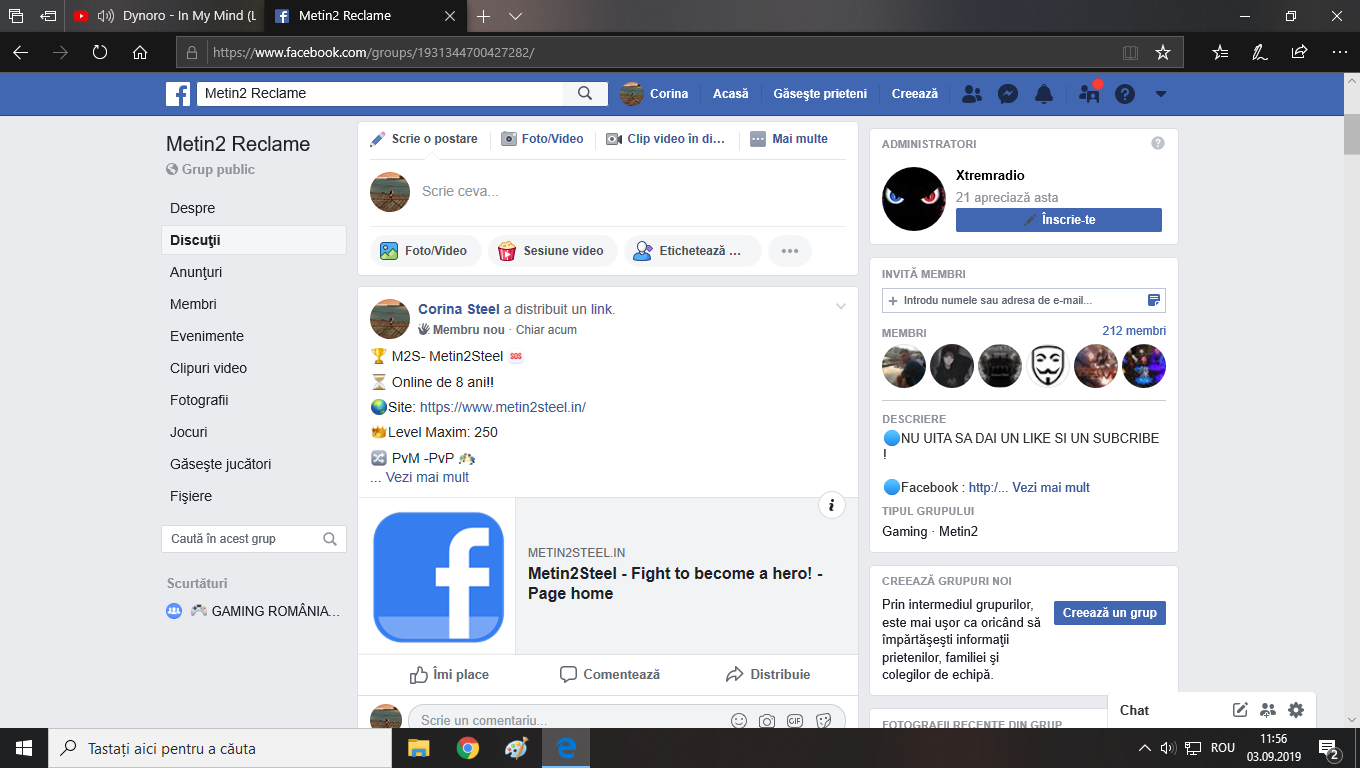
Task: Mute the Dynoro YouTube tab audio
Action: pos(105,16)
